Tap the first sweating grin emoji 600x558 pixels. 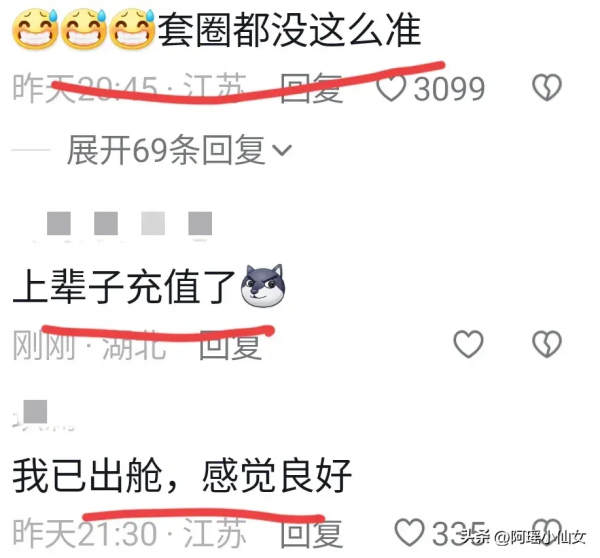35,29
